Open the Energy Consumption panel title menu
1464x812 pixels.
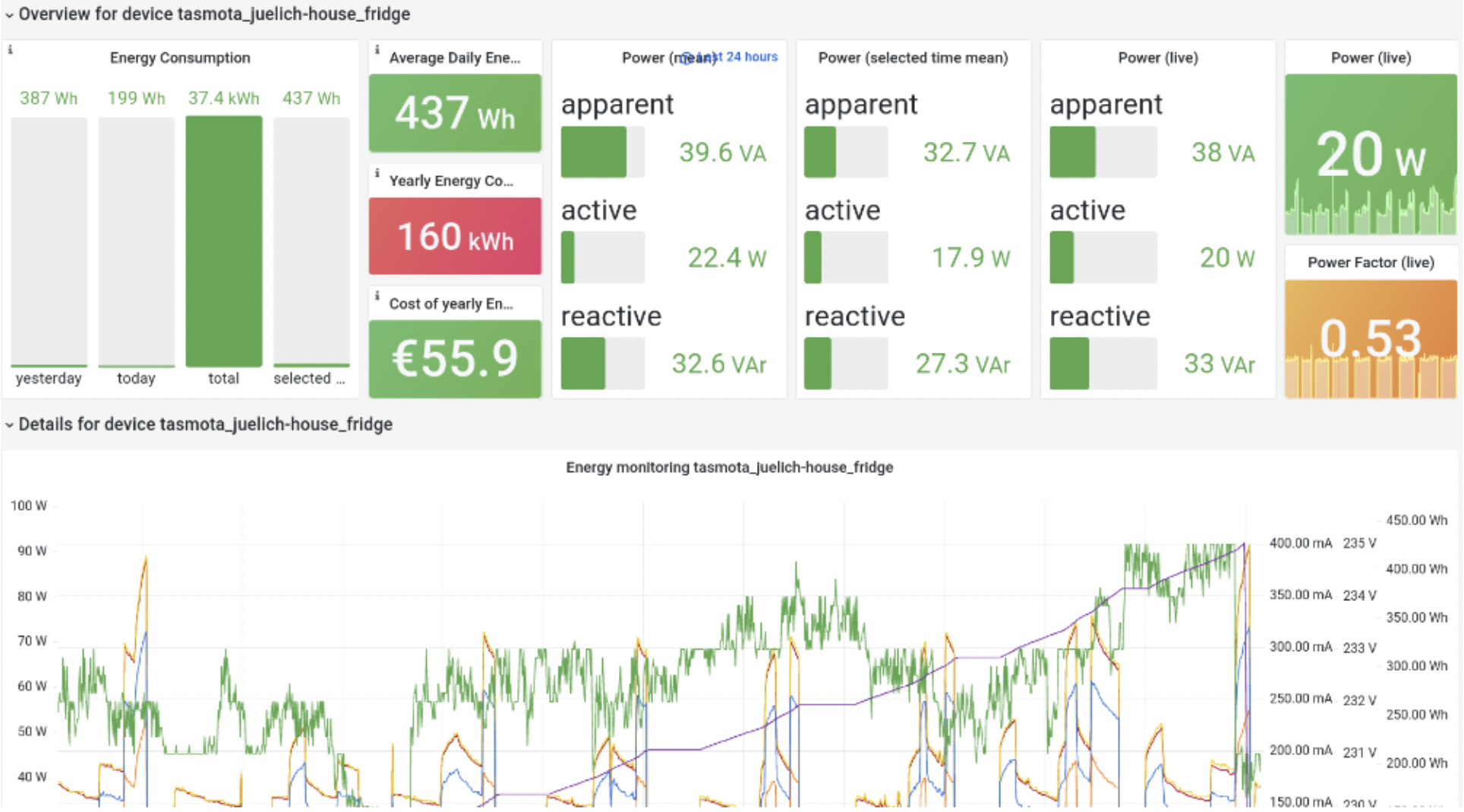coord(180,58)
